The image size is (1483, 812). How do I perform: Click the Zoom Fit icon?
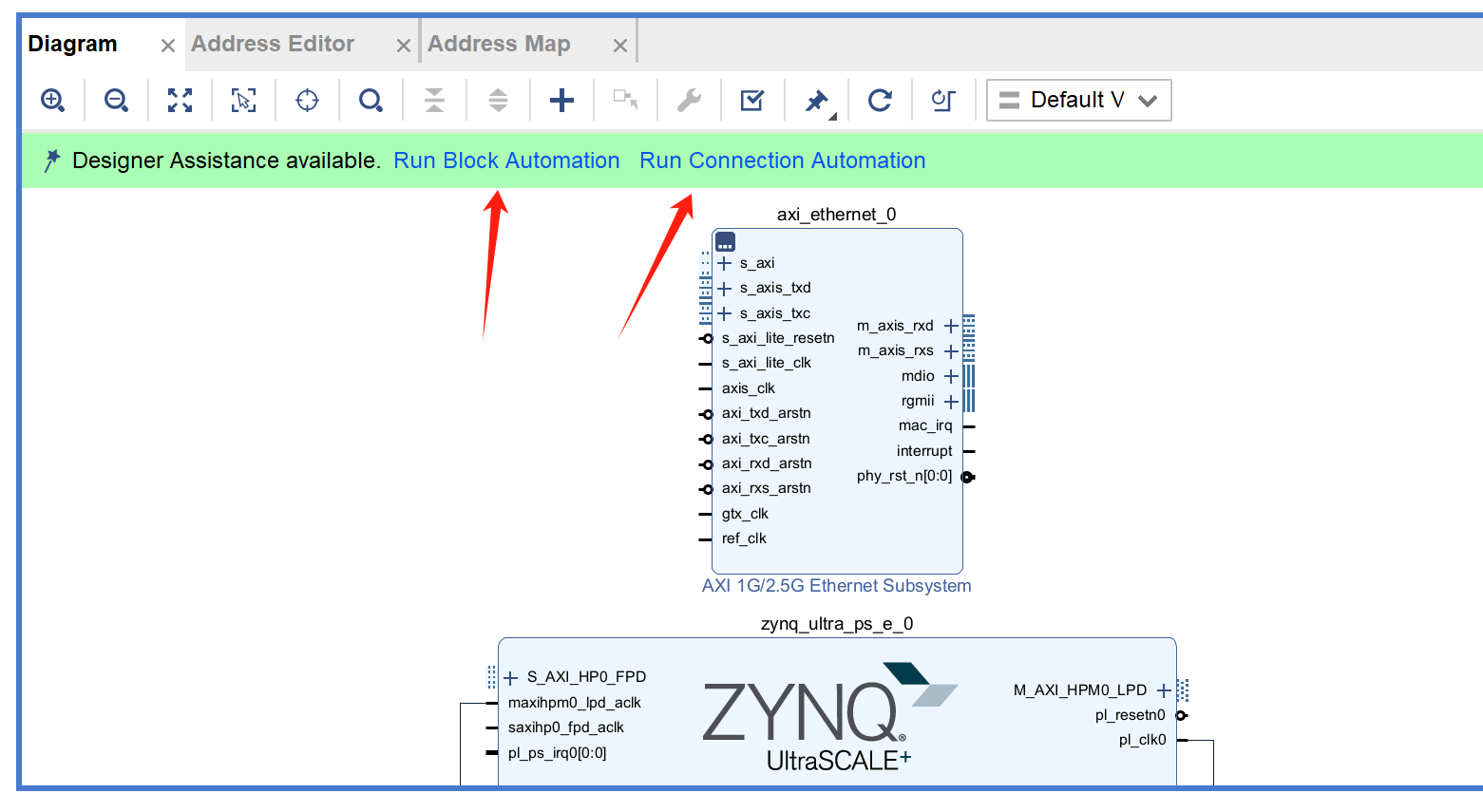pyautogui.click(x=181, y=100)
